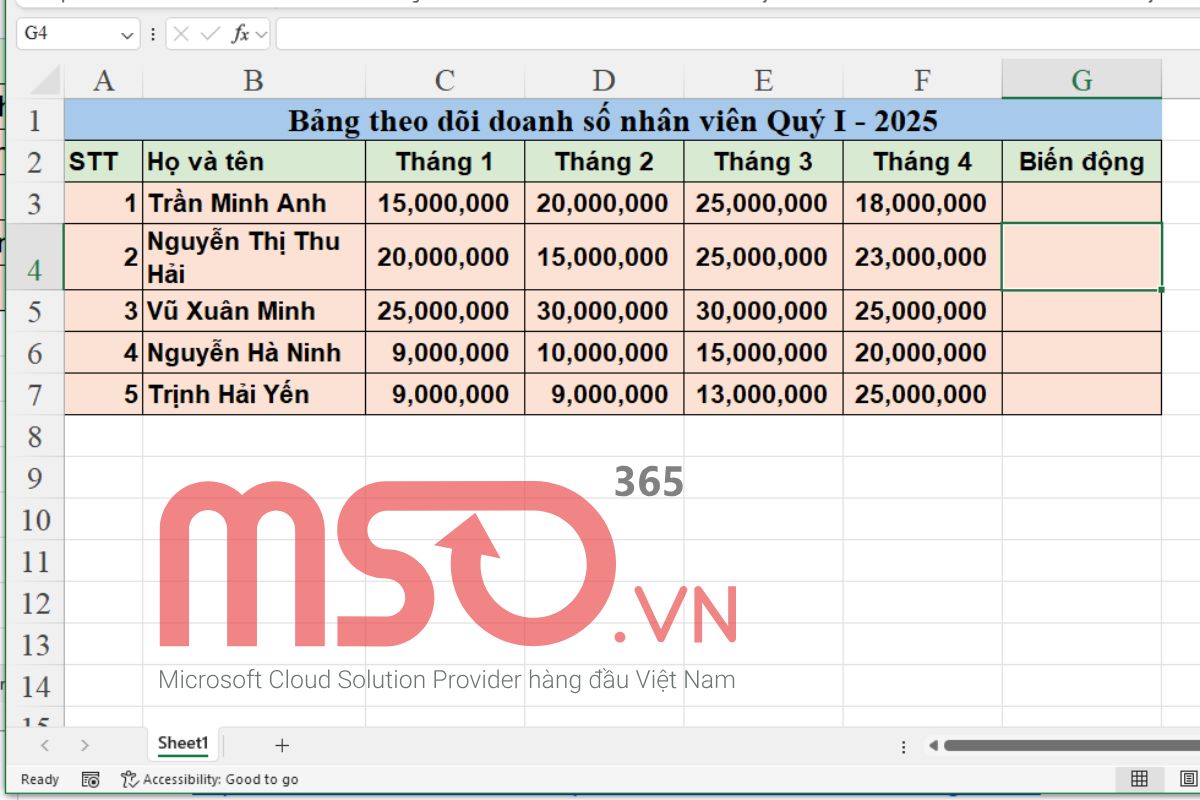This screenshot has height=800, width=1200.
Task: Click the cell Nguyễn Thị Thu Hải
Action: pyautogui.click(x=254, y=257)
